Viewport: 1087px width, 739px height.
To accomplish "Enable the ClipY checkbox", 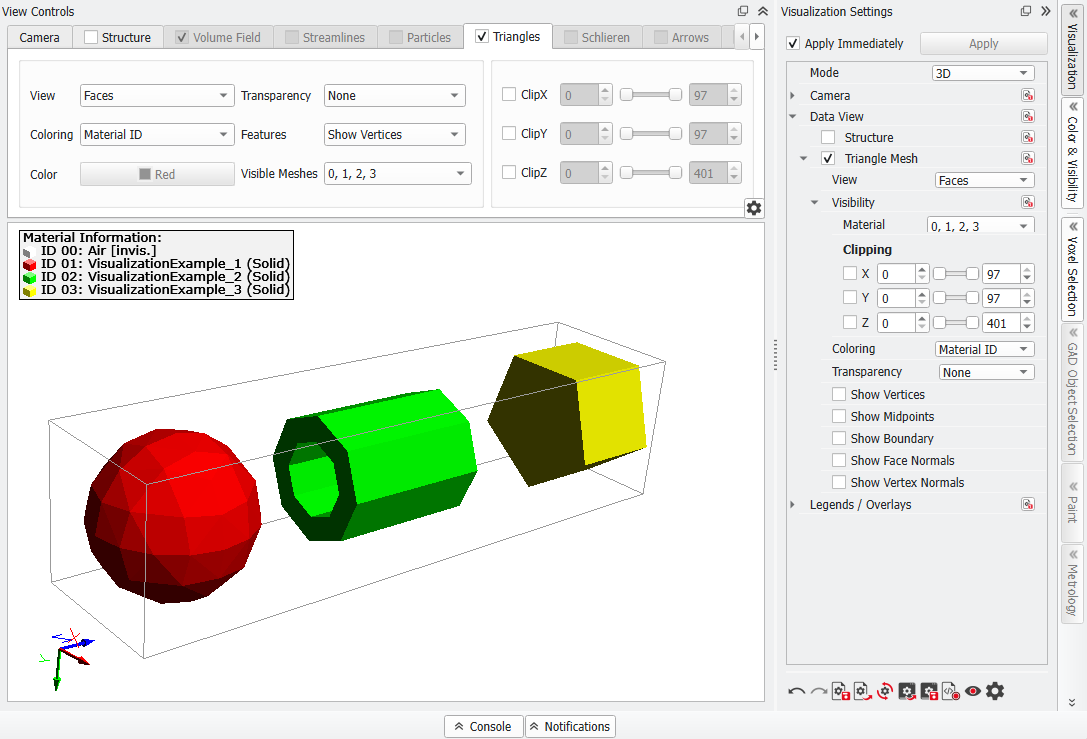I will pyautogui.click(x=509, y=133).
